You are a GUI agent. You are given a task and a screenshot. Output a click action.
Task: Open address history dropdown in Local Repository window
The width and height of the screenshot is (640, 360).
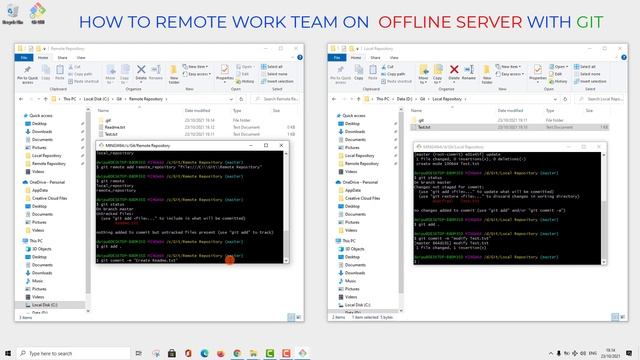pyautogui.click(x=555, y=99)
